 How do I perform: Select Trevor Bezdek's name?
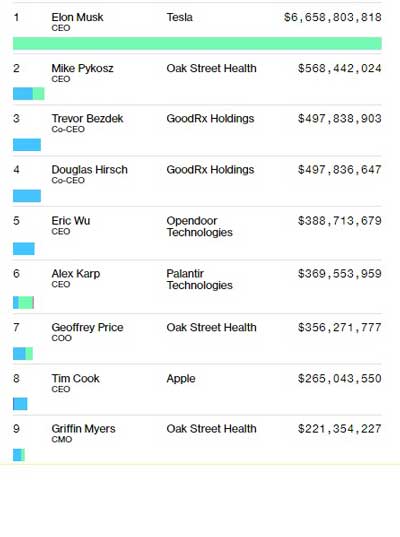tap(87, 118)
